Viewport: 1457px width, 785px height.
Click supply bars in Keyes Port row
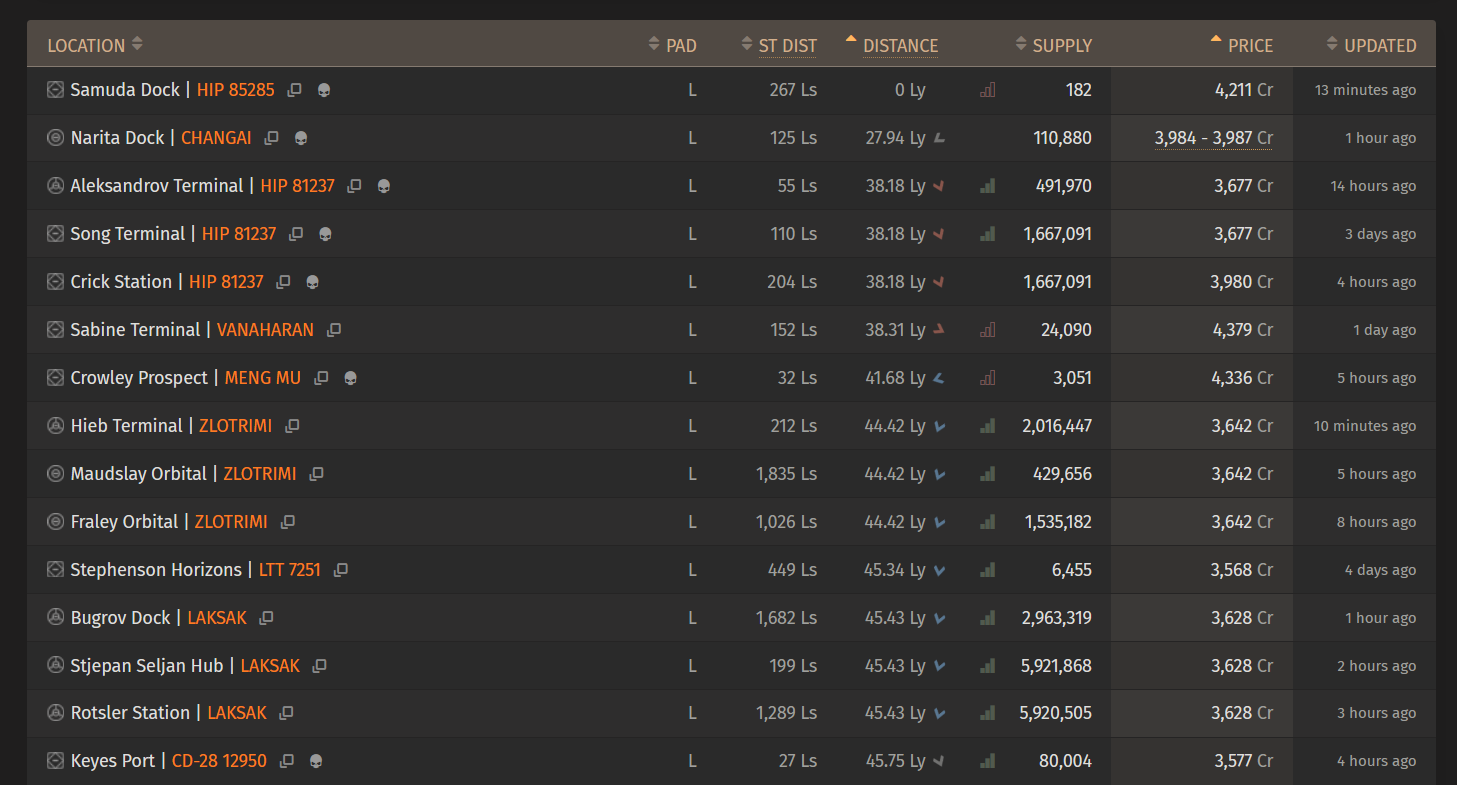coord(988,761)
